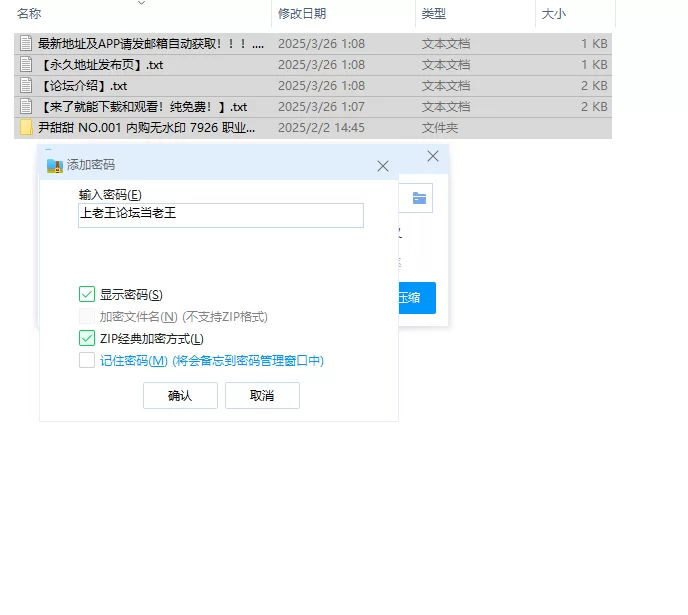The width and height of the screenshot is (688, 615).
Task: Close the background compression window
Action: coord(433,157)
